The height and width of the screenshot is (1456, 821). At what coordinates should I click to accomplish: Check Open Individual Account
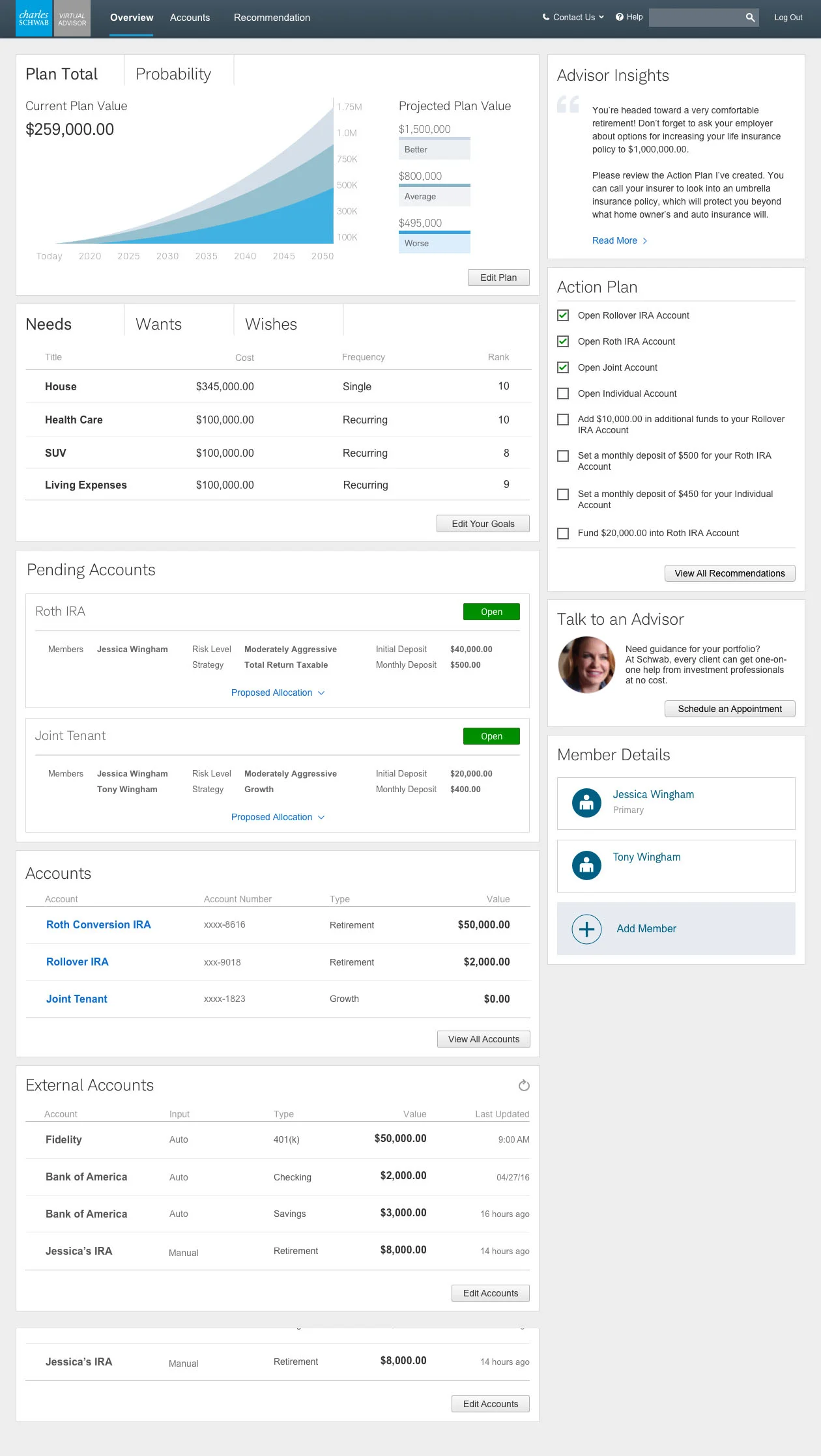pyautogui.click(x=563, y=393)
